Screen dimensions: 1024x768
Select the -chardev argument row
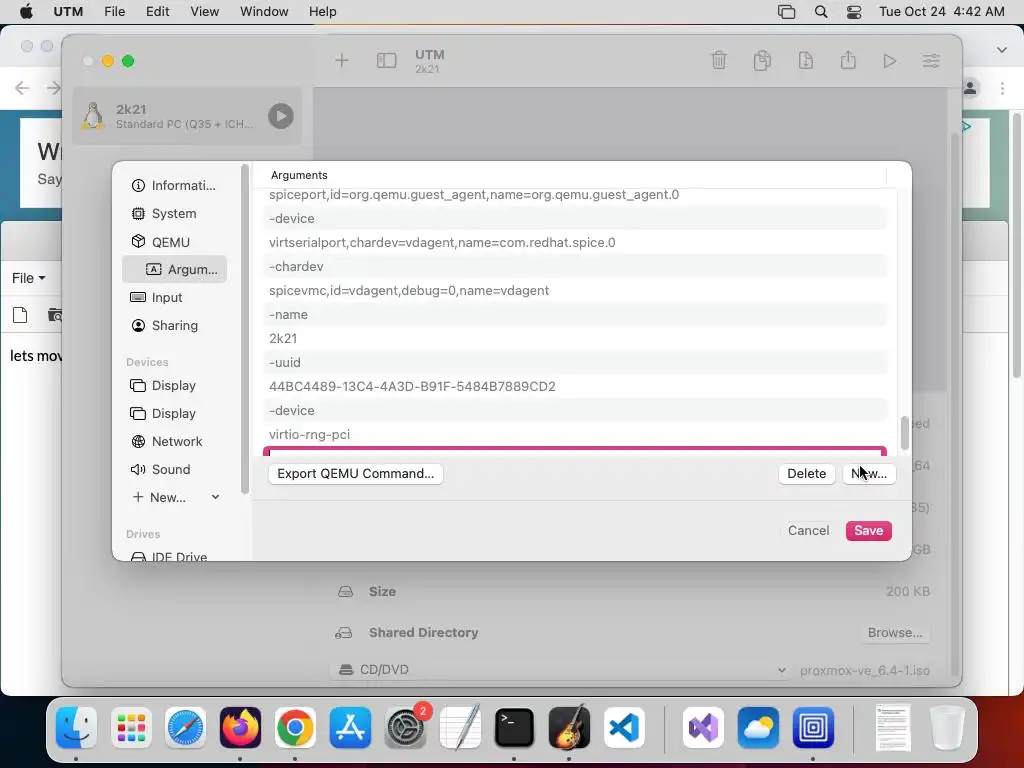tap(575, 266)
